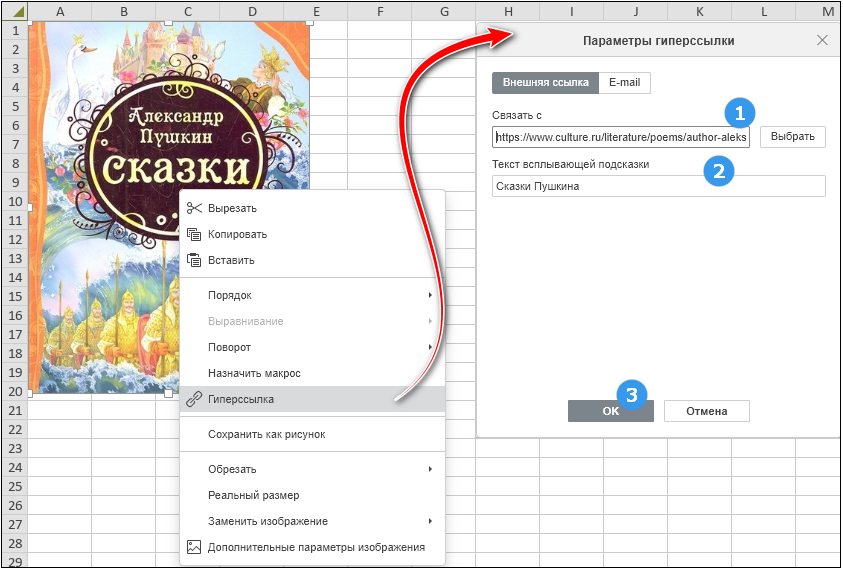Select column G header
Viewport: 843px width, 569px height.
click(444, 11)
